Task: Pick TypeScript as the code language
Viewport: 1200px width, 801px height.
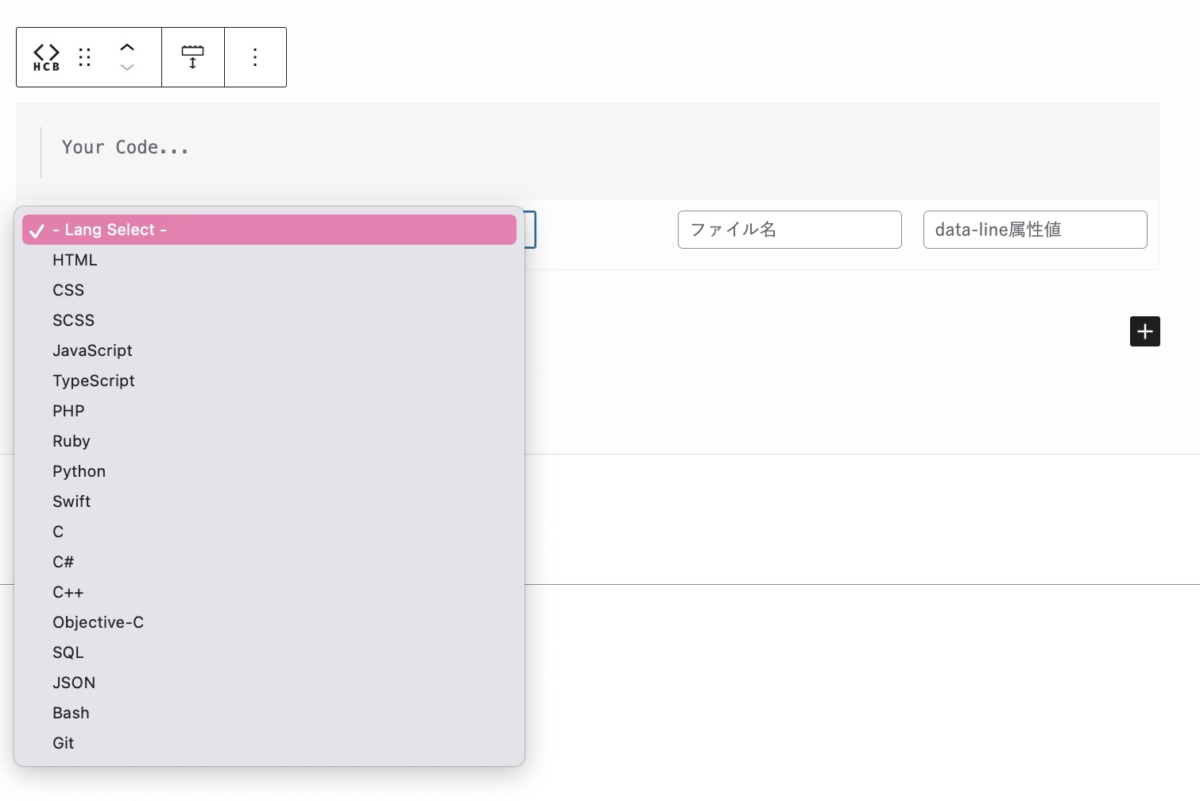Action: point(93,381)
